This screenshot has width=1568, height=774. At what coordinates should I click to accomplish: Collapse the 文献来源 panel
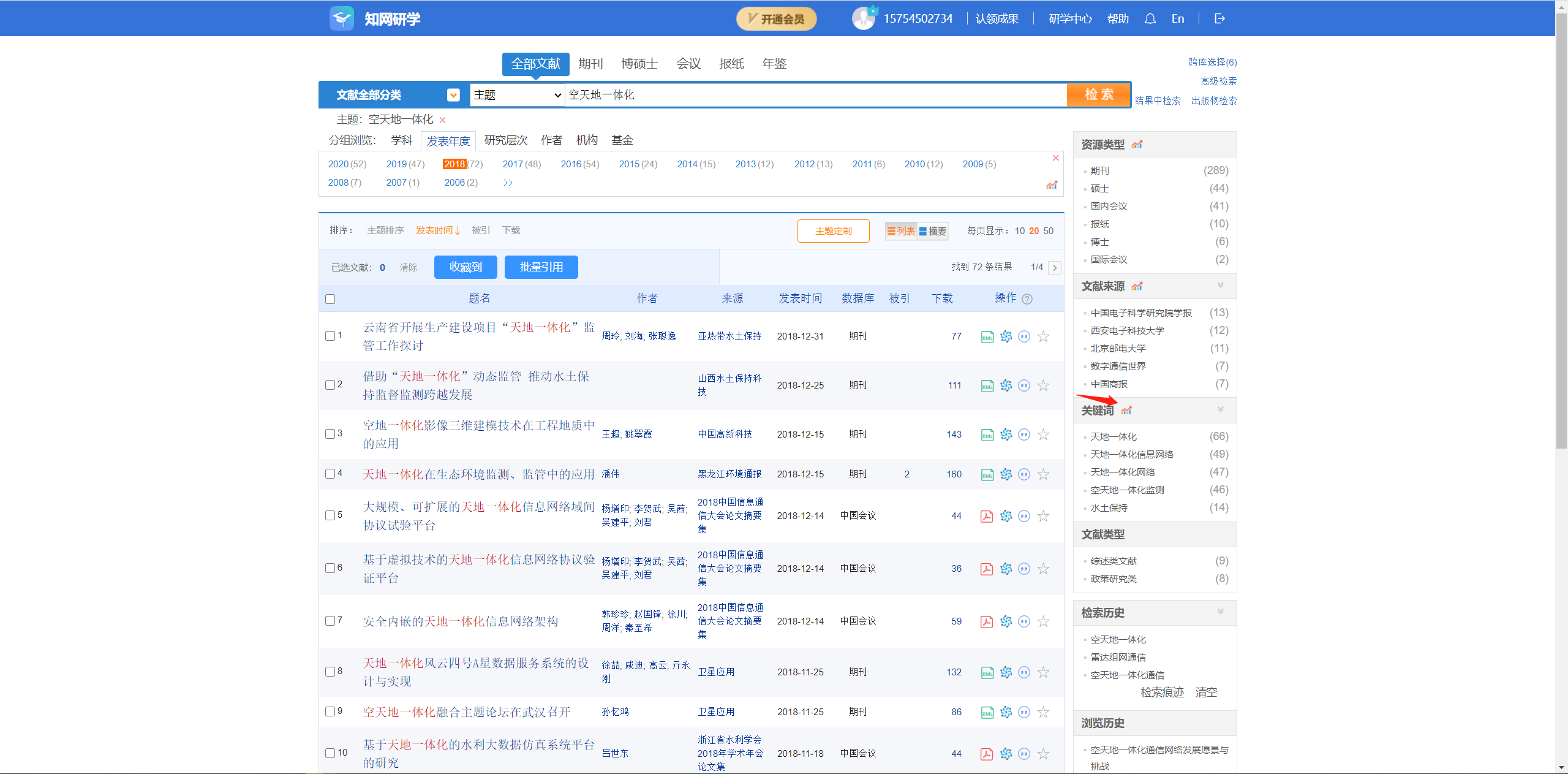(x=1221, y=286)
